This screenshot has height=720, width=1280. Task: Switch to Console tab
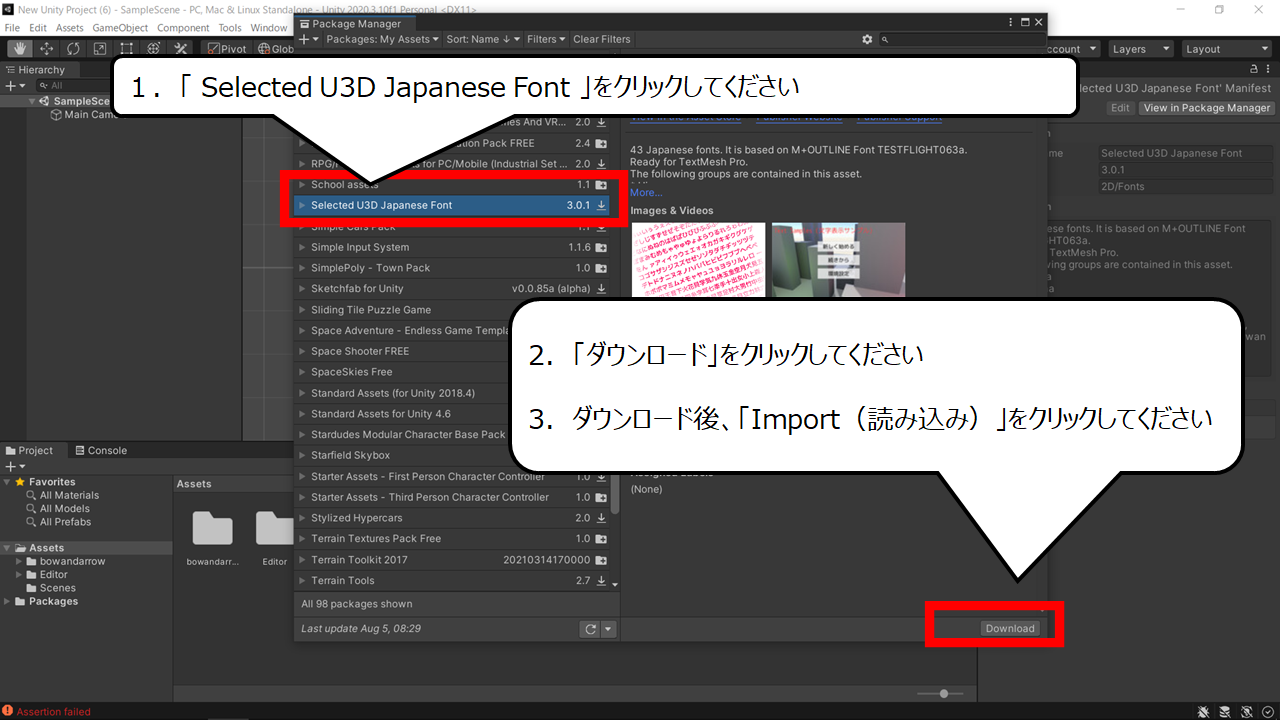tap(100, 450)
